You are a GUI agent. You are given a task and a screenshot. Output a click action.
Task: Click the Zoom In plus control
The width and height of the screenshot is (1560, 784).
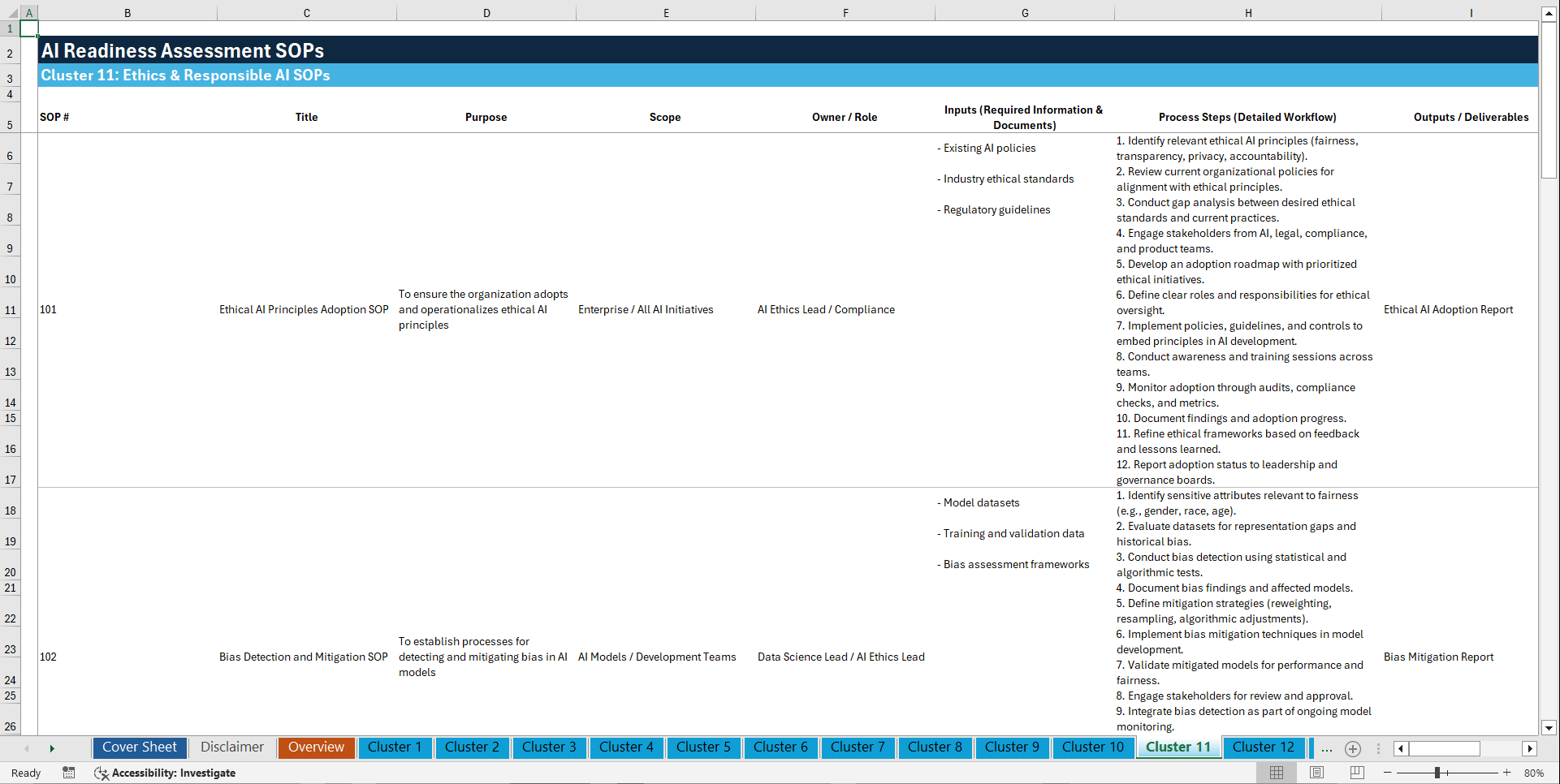(1507, 773)
